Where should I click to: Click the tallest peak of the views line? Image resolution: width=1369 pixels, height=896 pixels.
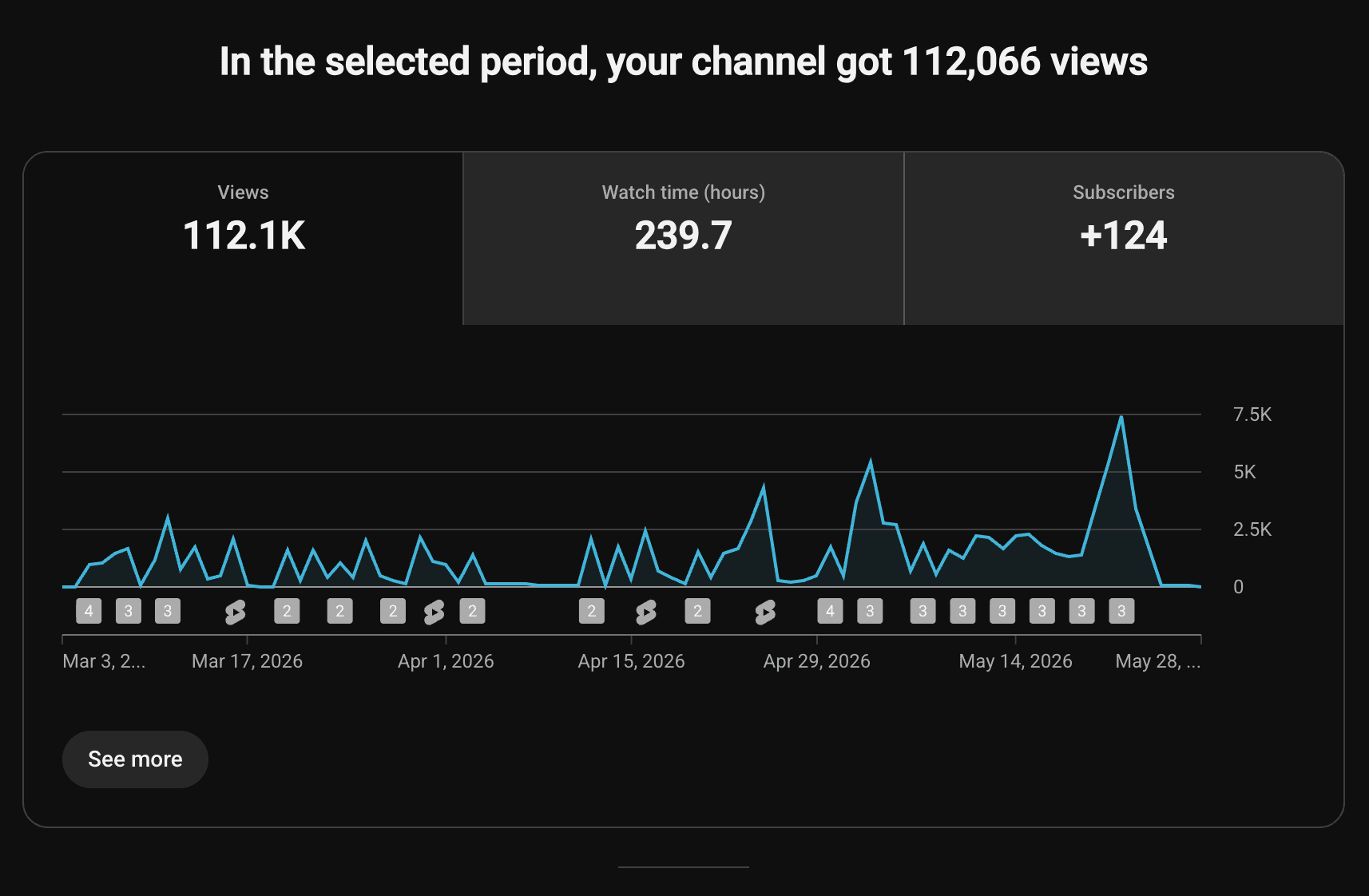(x=1121, y=417)
